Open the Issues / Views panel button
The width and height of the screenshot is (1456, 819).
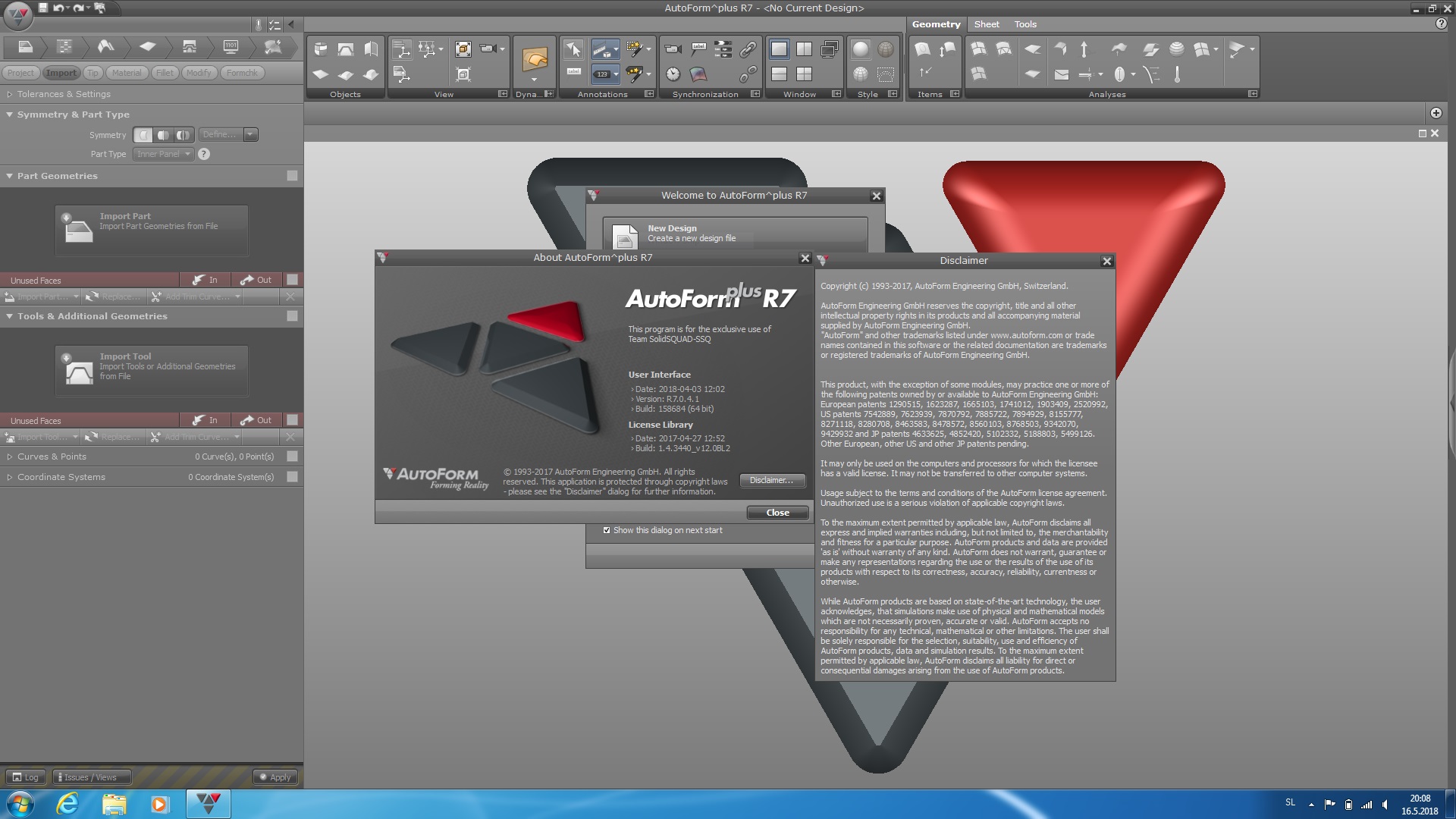[92, 777]
